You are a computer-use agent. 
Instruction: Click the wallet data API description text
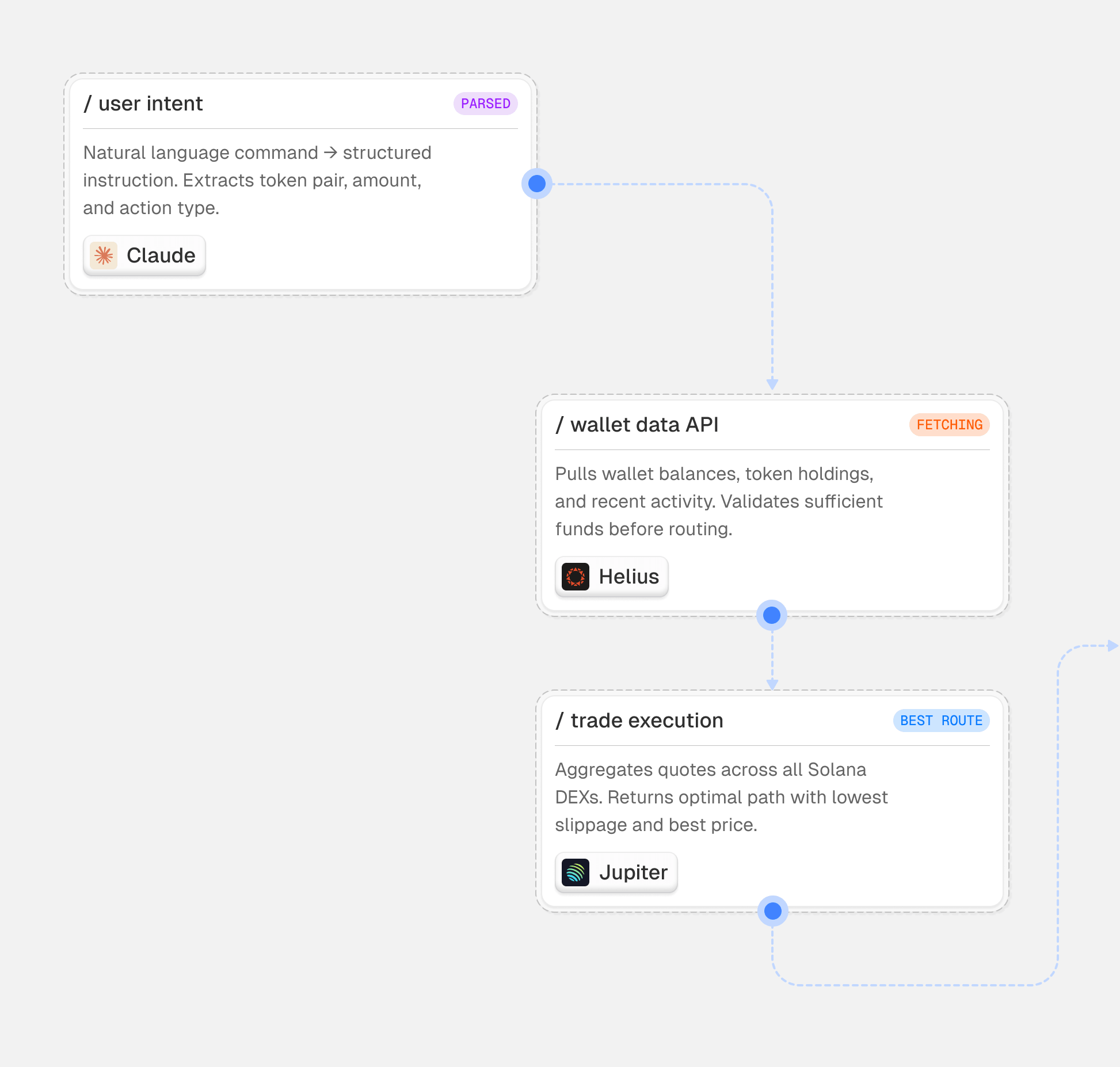719,501
